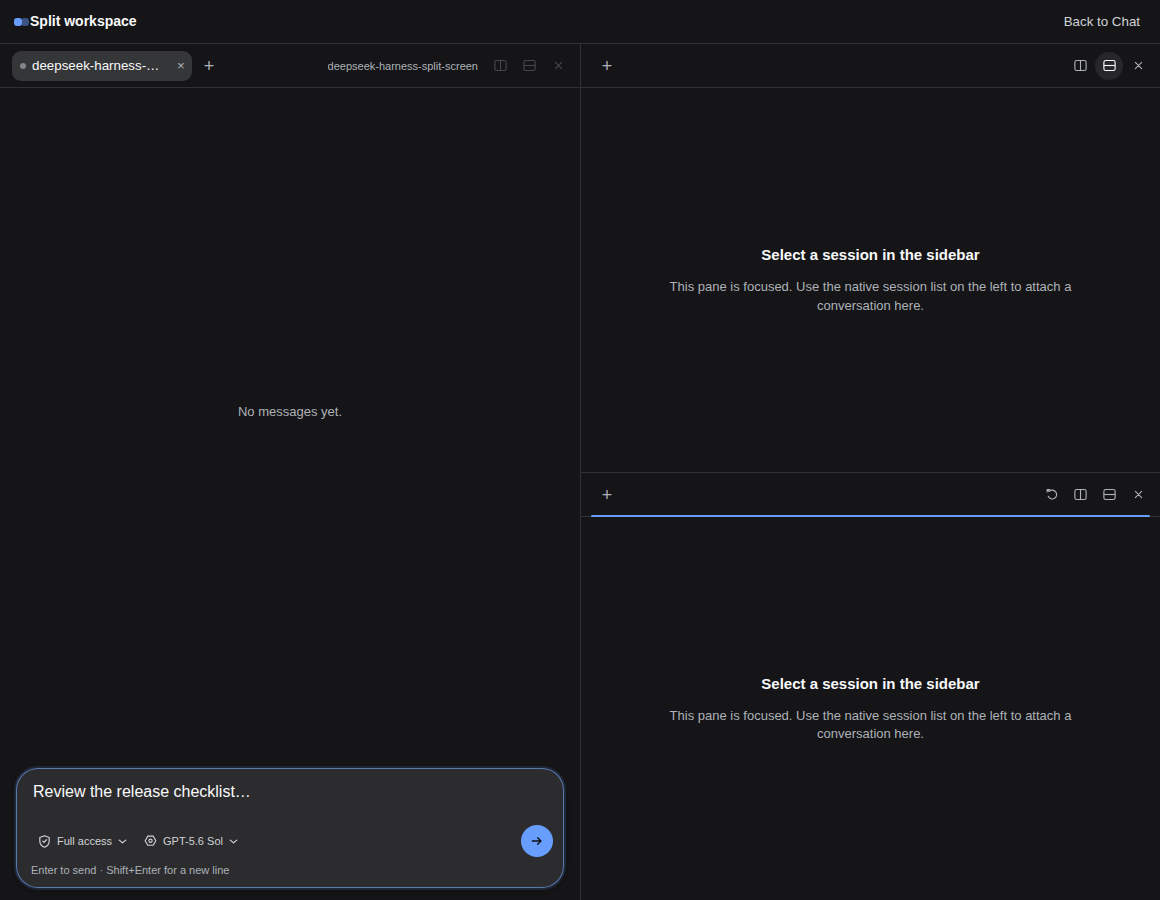Add a new tab in the left pane
1160x900 pixels.
tap(209, 66)
